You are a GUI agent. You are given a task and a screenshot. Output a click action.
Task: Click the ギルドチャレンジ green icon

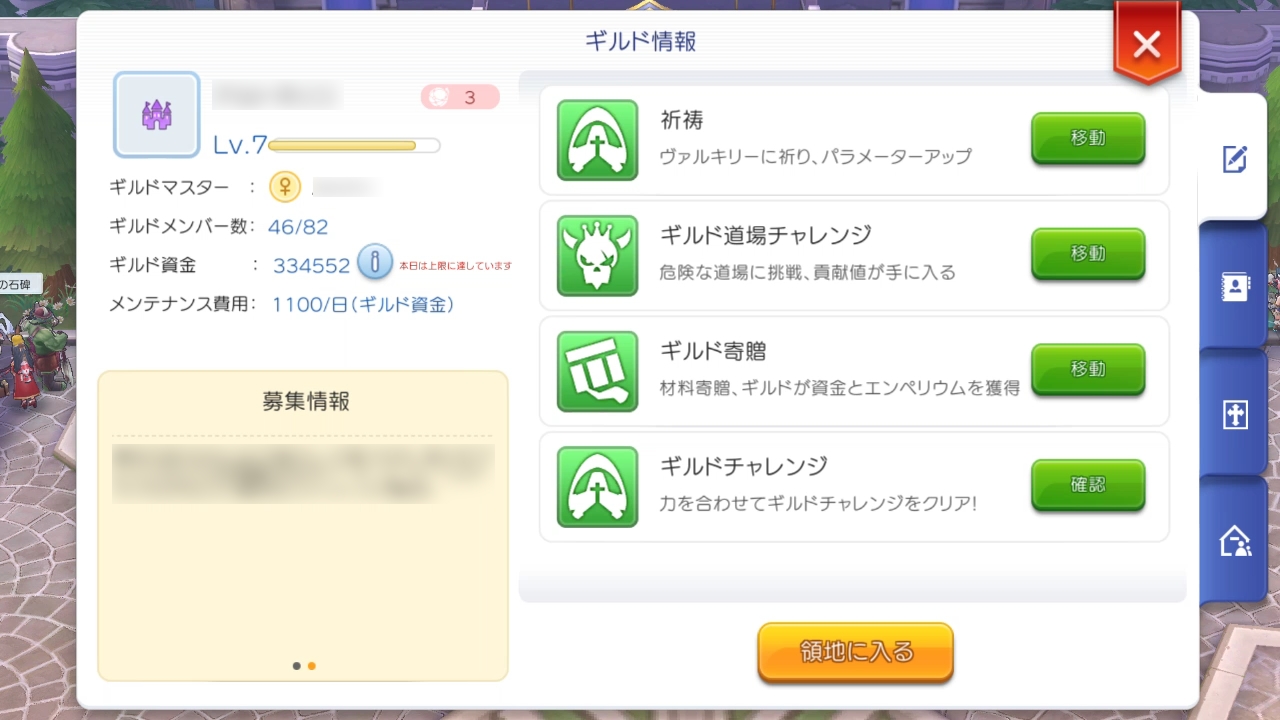[x=597, y=487]
